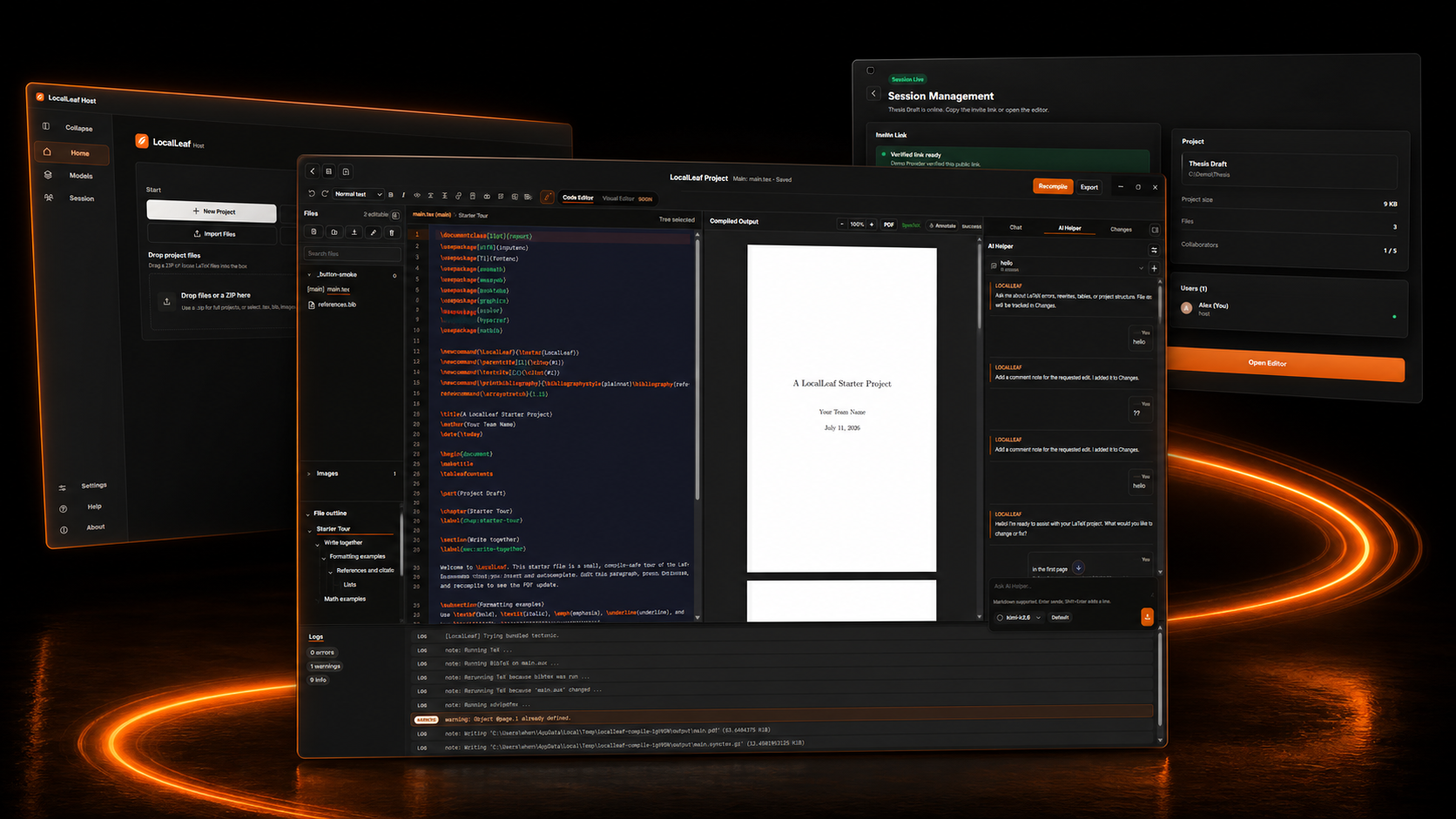Viewport: 1456px width, 819px height.
Task: Toggle the side panel icon beside Changes tab
Action: (x=1155, y=230)
